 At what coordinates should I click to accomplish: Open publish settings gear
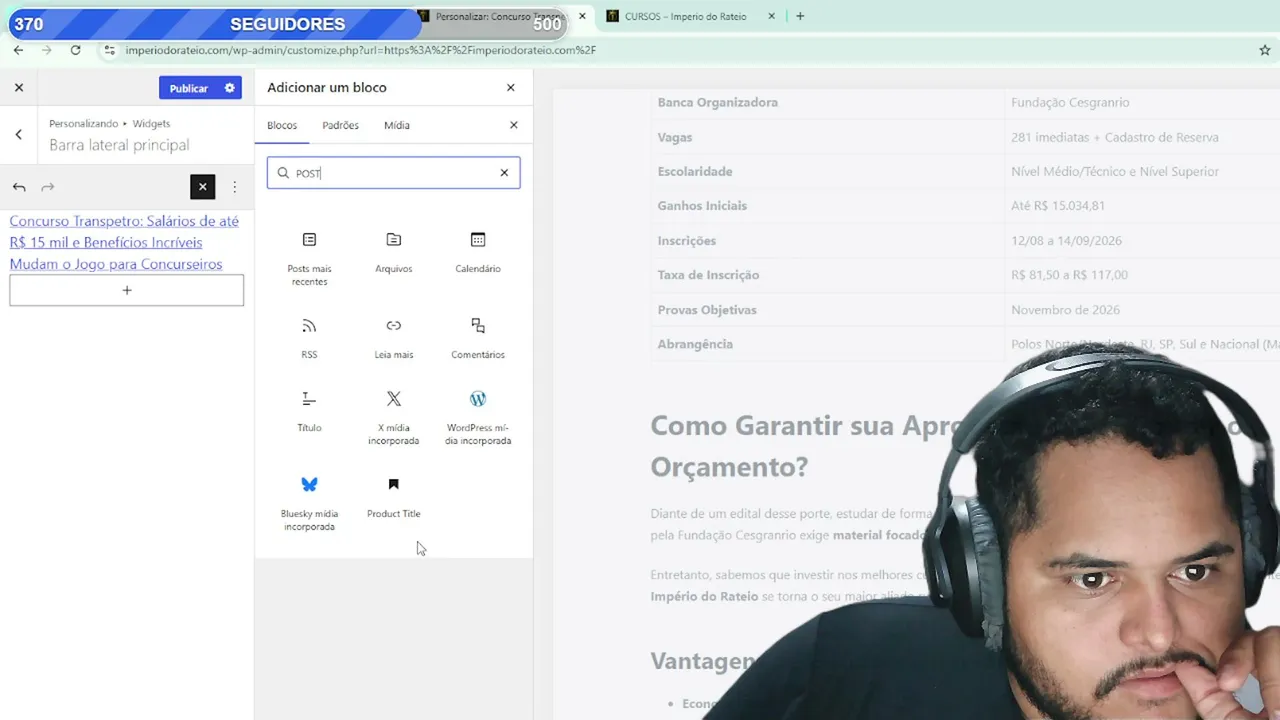(x=229, y=88)
